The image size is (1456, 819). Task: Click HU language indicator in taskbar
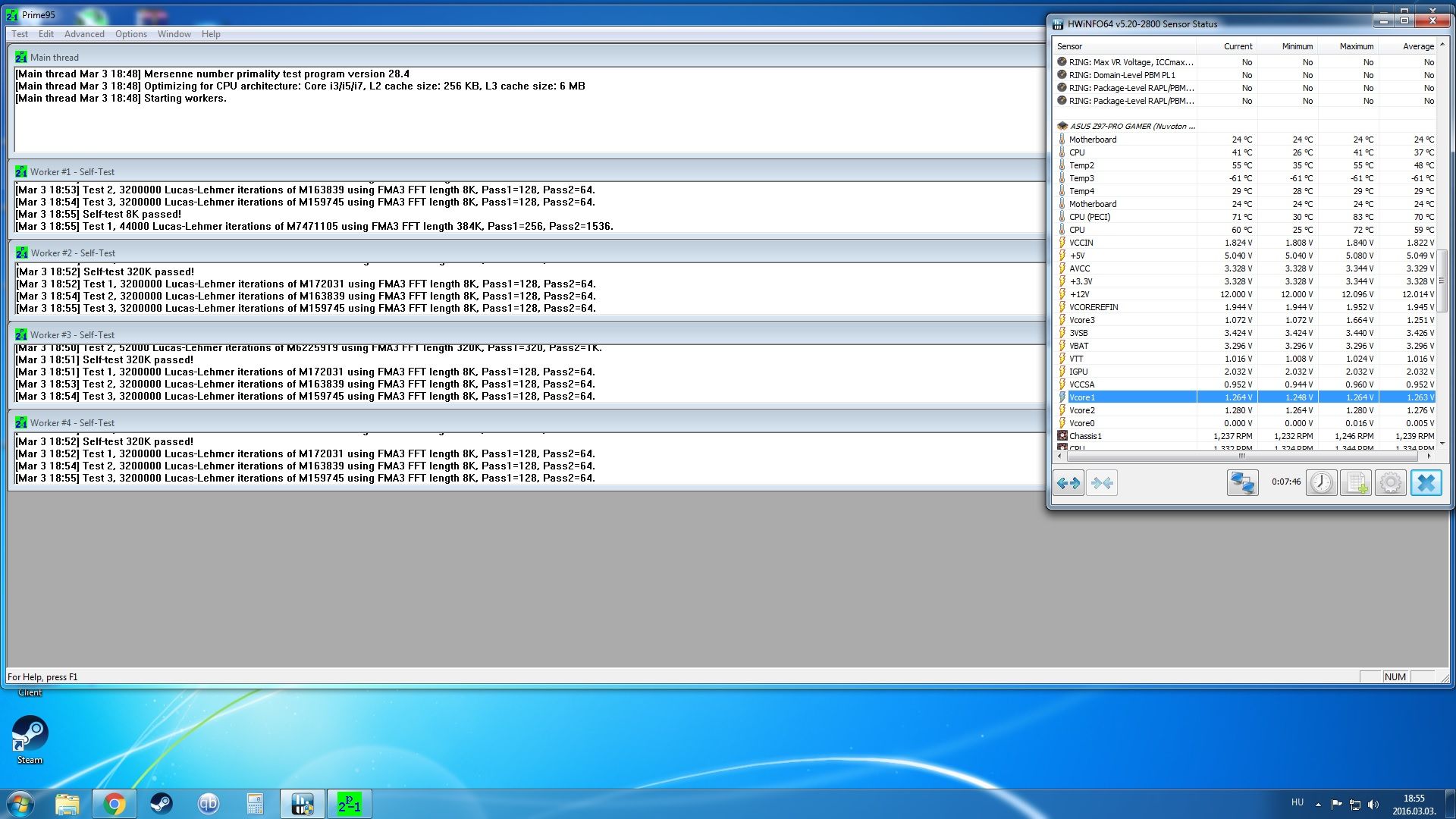[x=1298, y=802]
